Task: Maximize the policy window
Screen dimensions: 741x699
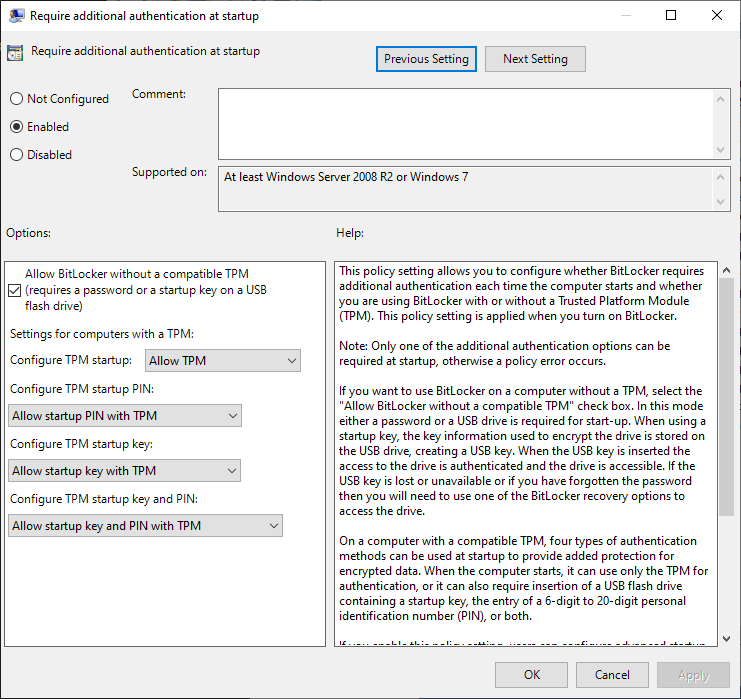Action: pos(671,16)
